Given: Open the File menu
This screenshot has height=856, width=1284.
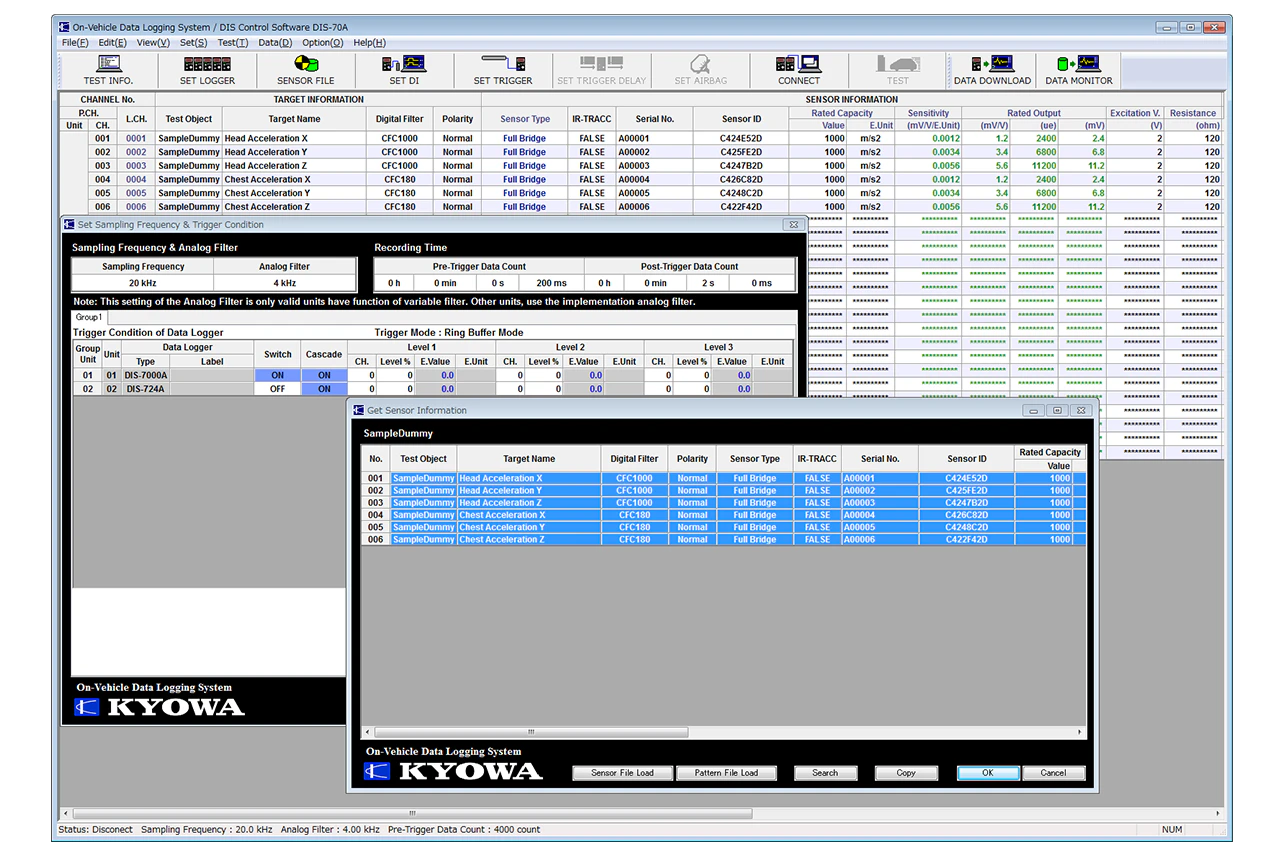Looking at the screenshot, I should [x=75, y=43].
